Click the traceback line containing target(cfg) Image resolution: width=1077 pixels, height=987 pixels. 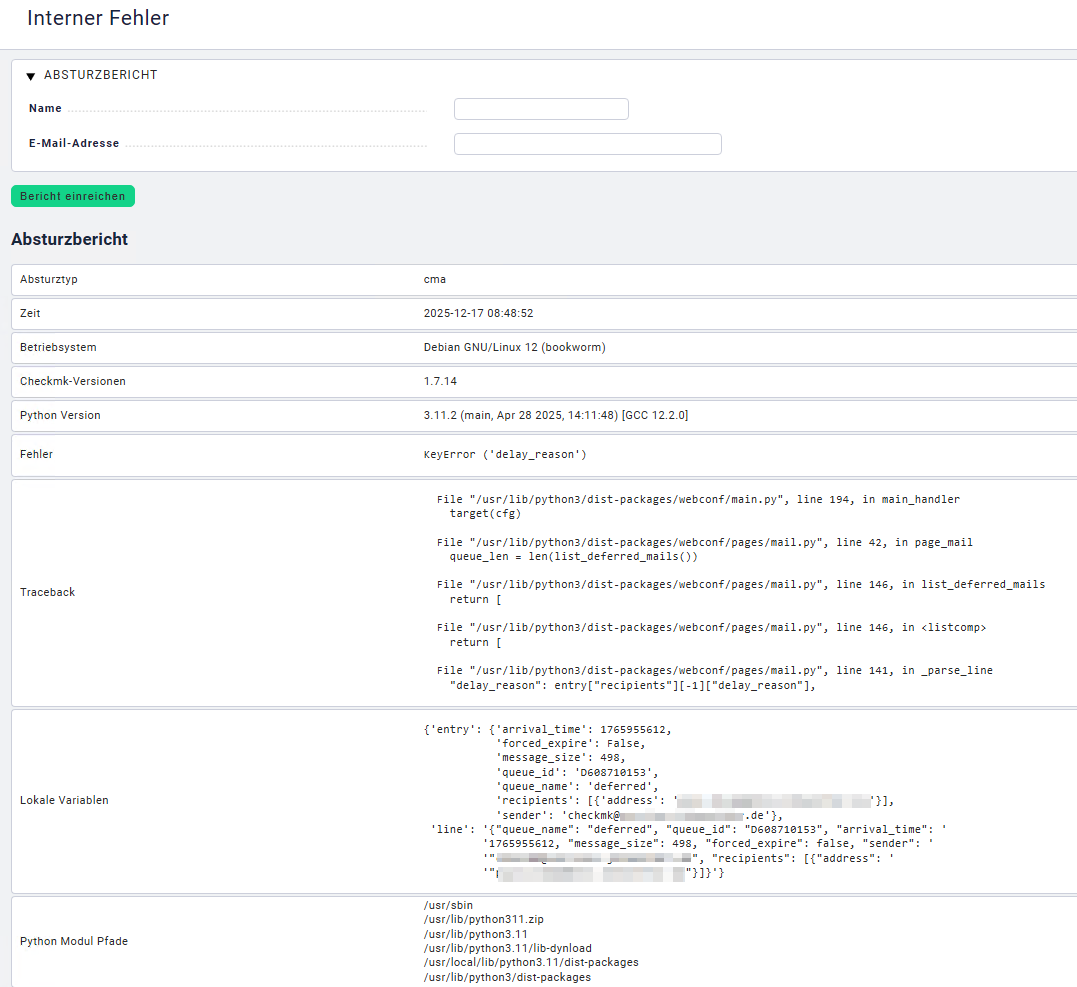point(485,513)
